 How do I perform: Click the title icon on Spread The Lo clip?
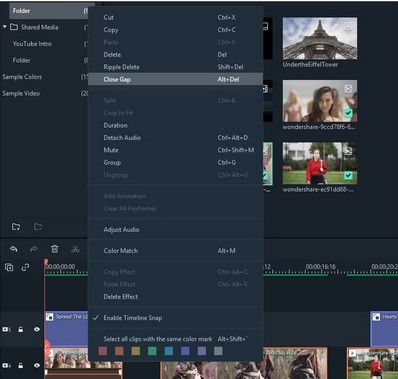coord(50,317)
